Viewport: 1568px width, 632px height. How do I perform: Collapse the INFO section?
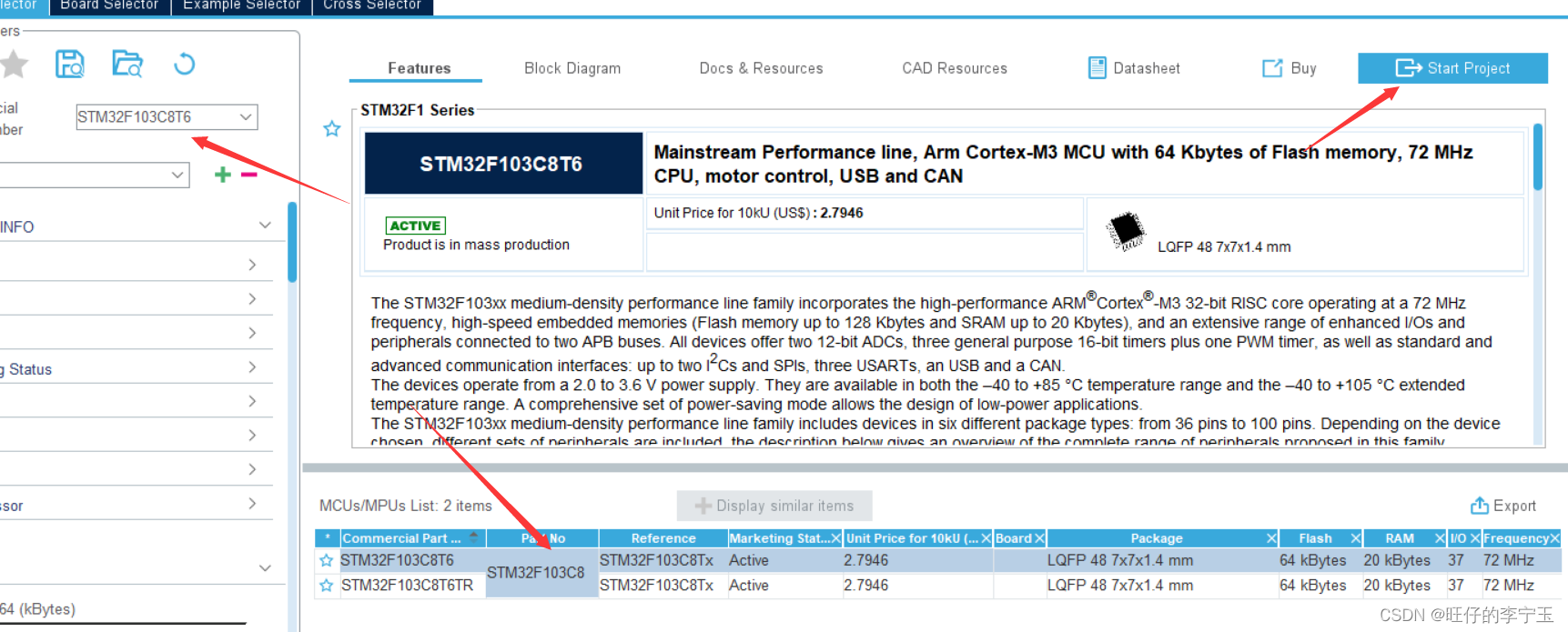[265, 226]
